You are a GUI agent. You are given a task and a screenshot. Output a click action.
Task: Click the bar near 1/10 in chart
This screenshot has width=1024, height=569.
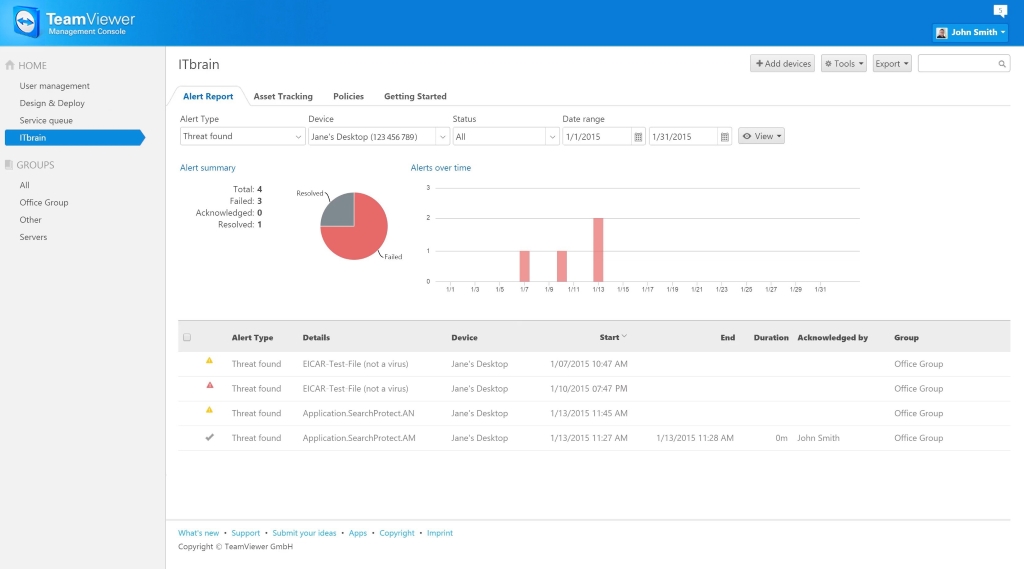tap(562, 266)
